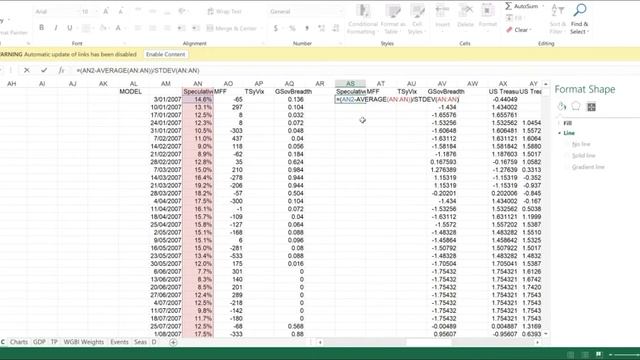
Task: Switch to the GDP sheet tab
Action: [39, 342]
